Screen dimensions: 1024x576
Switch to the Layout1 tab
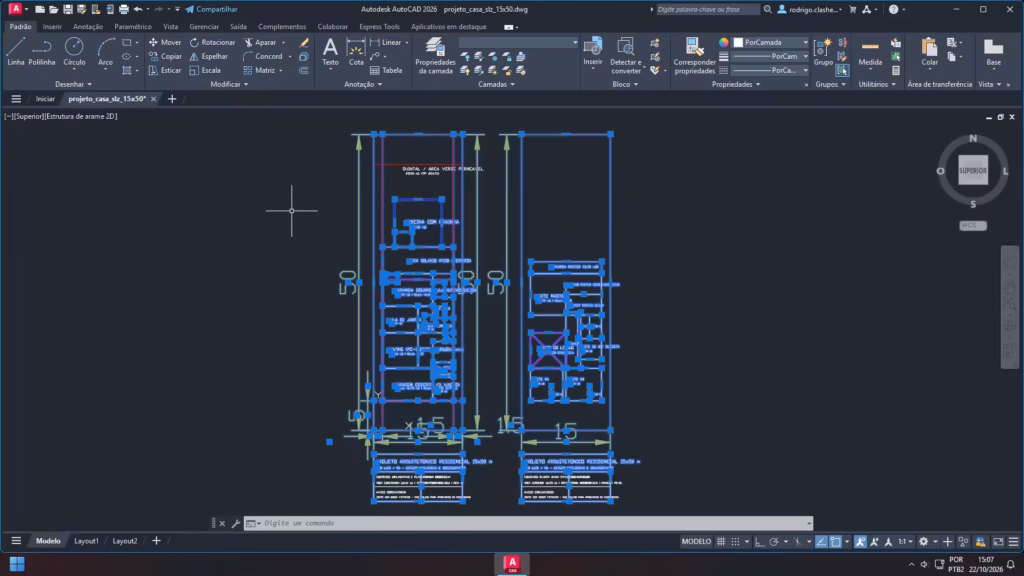tap(86, 541)
